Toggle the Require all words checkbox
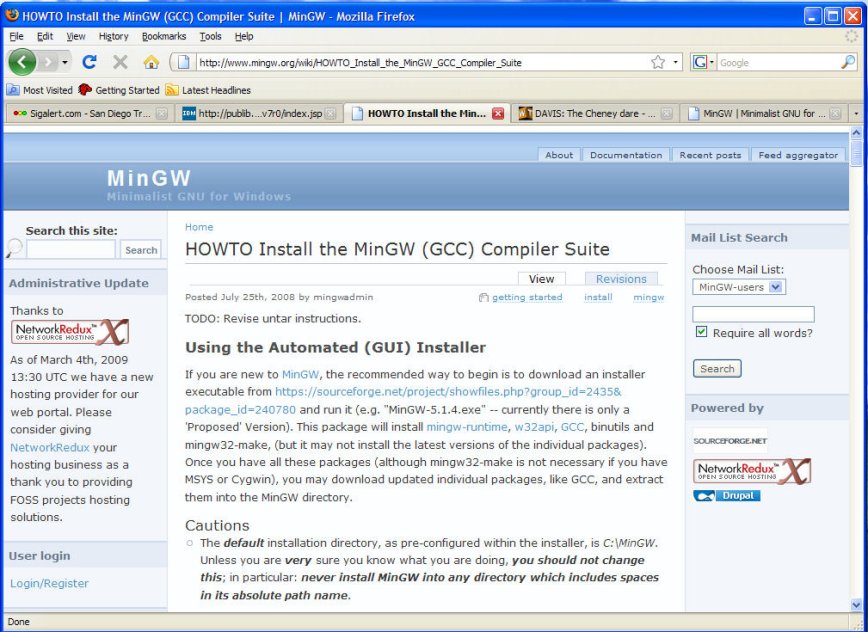This screenshot has height=632, width=868. coord(702,333)
